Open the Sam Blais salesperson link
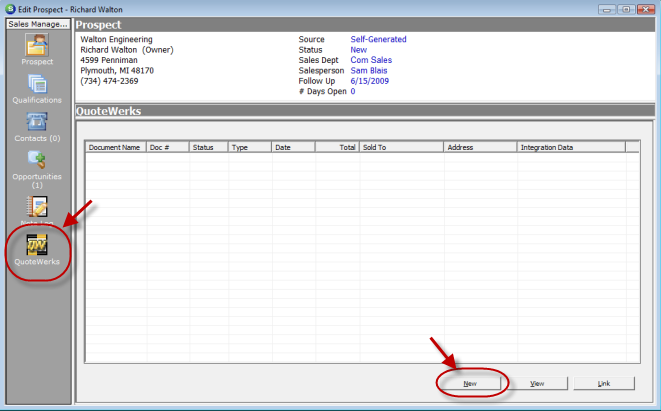 [x=370, y=71]
